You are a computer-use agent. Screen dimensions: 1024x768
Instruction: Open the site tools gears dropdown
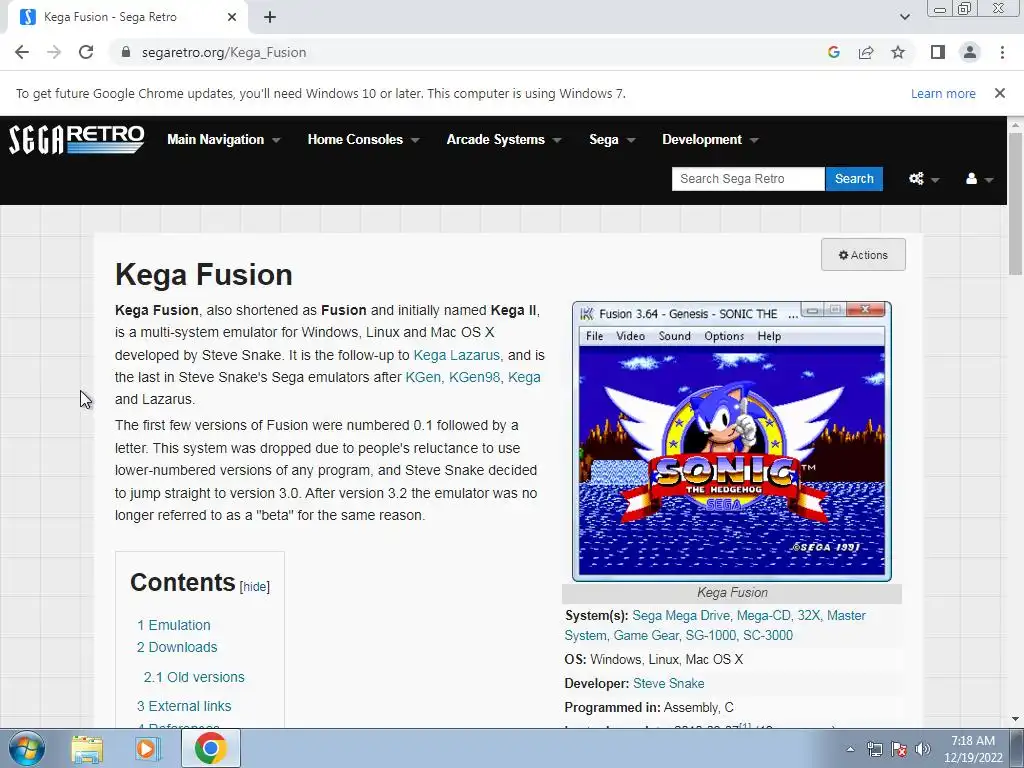(923, 179)
